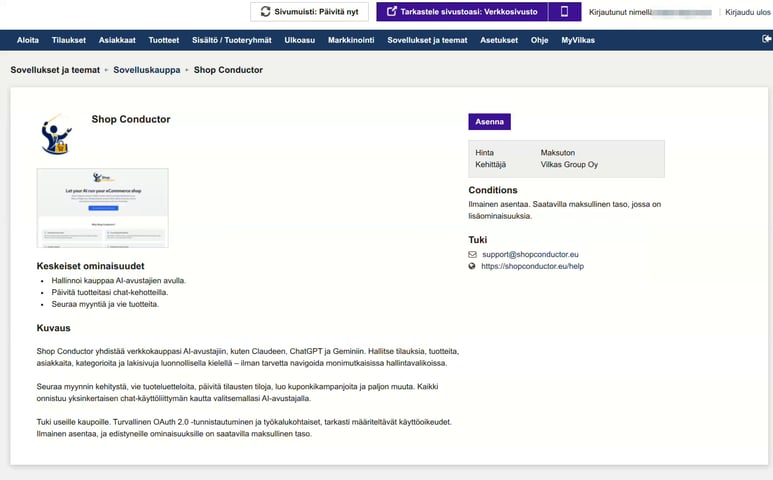The height and width of the screenshot is (480, 773).
Task: Click the envelope icon beside support email
Action: point(472,254)
